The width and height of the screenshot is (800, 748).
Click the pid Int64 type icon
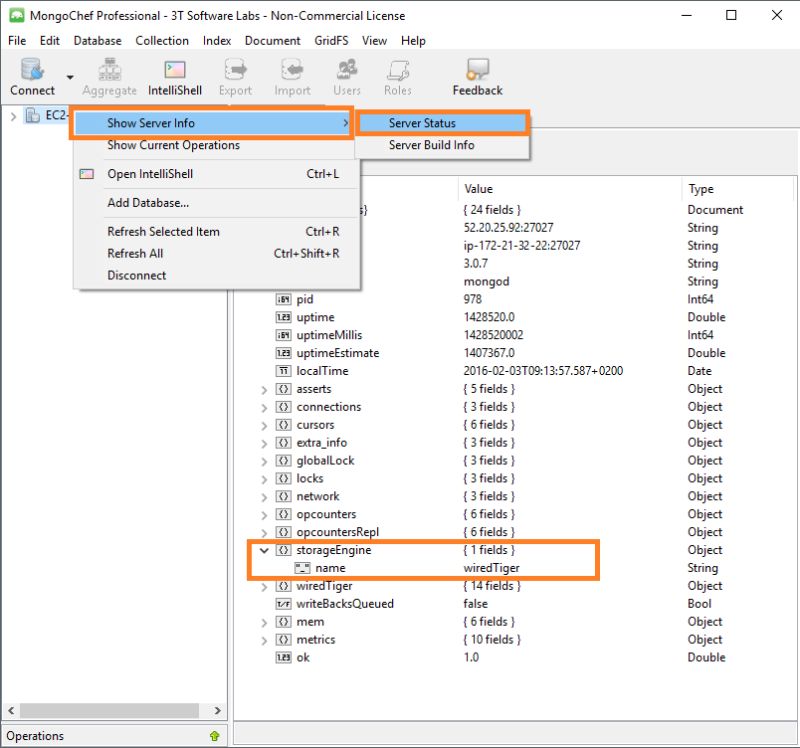(283, 300)
